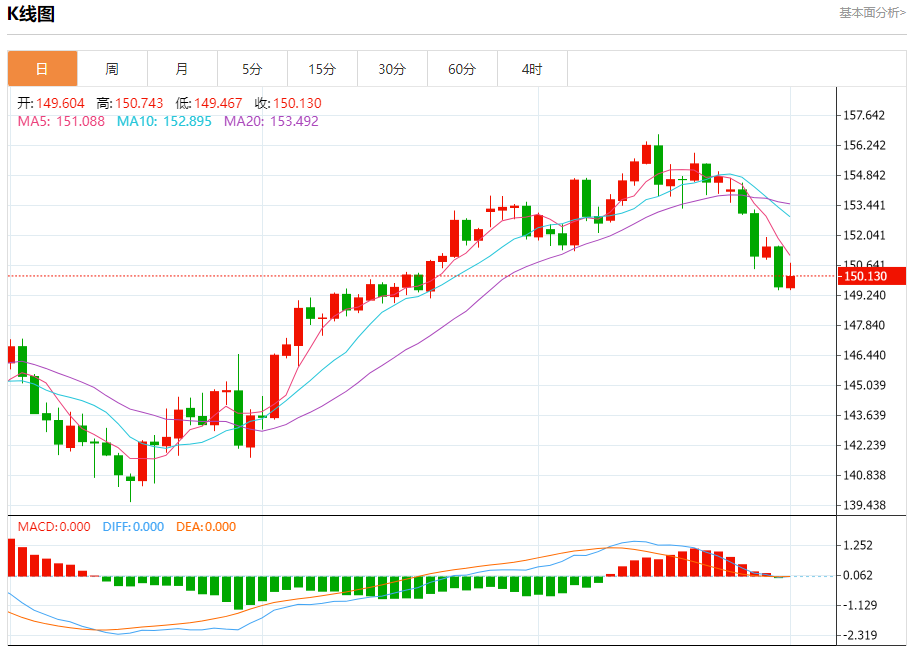Click the MA10 152.895 indicator label
This screenshot has width=910, height=646.
(x=164, y=121)
